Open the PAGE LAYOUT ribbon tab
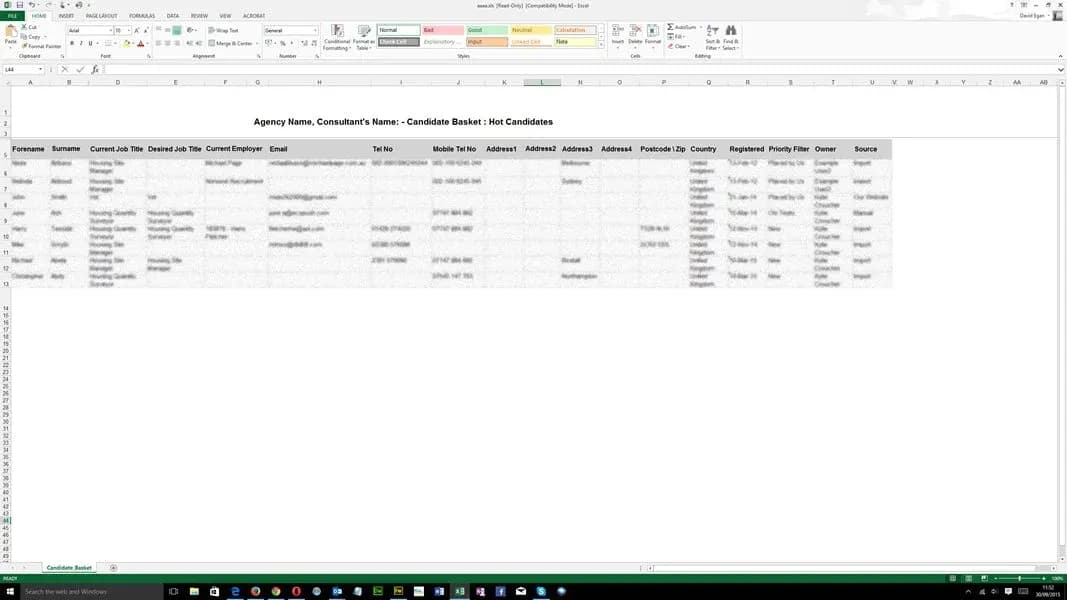Viewport: 1067px width, 600px height. [101, 16]
